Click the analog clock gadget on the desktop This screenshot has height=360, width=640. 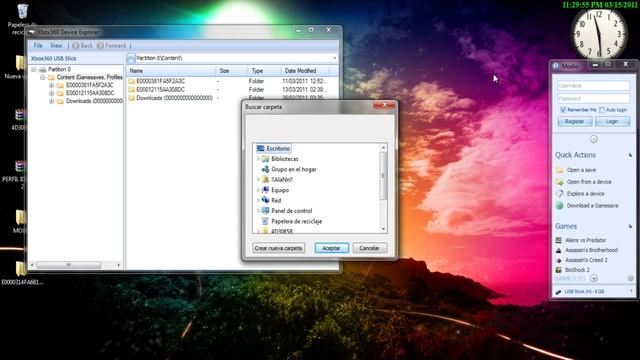pos(599,34)
